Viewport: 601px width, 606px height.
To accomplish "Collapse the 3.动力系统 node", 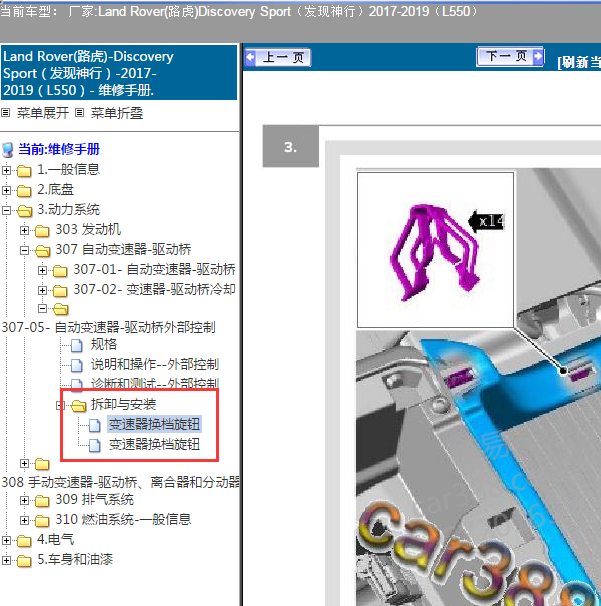I will [x=6, y=210].
